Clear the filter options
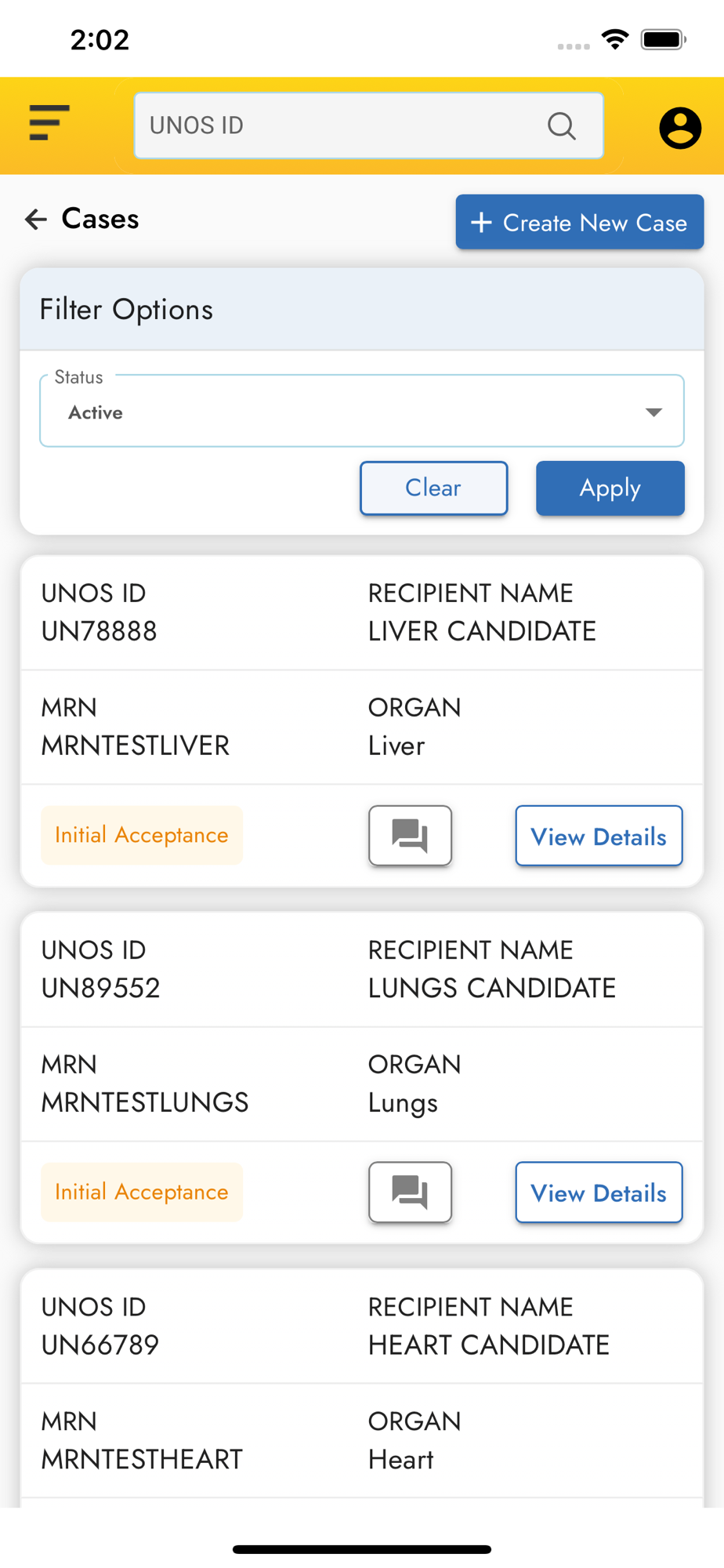The image size is (724, 1568). point(433,488)
